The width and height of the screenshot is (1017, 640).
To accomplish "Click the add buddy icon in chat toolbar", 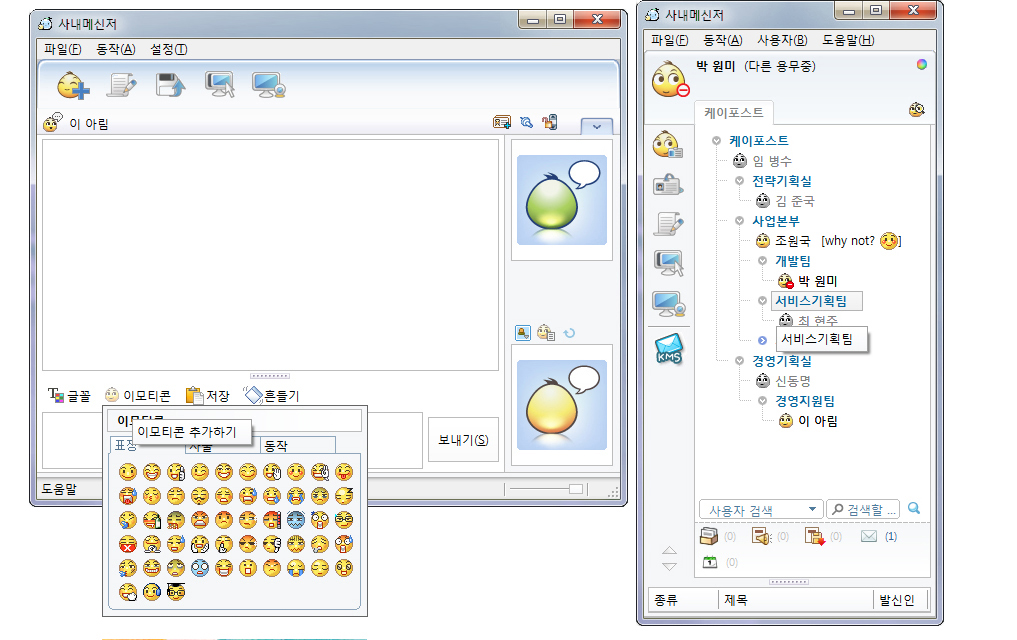I will 73,86.
